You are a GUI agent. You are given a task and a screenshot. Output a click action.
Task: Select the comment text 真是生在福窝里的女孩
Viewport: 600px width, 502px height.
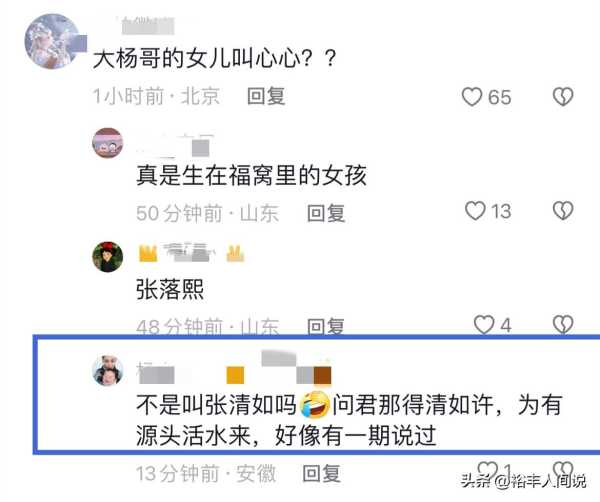[251, 176]
